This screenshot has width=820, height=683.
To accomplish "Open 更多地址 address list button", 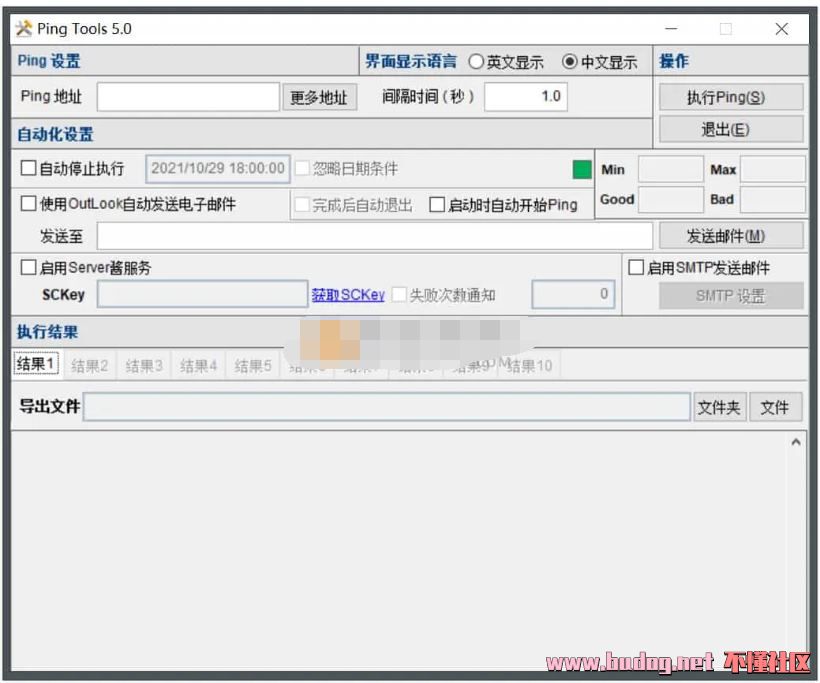I will [x=319, y=97].
